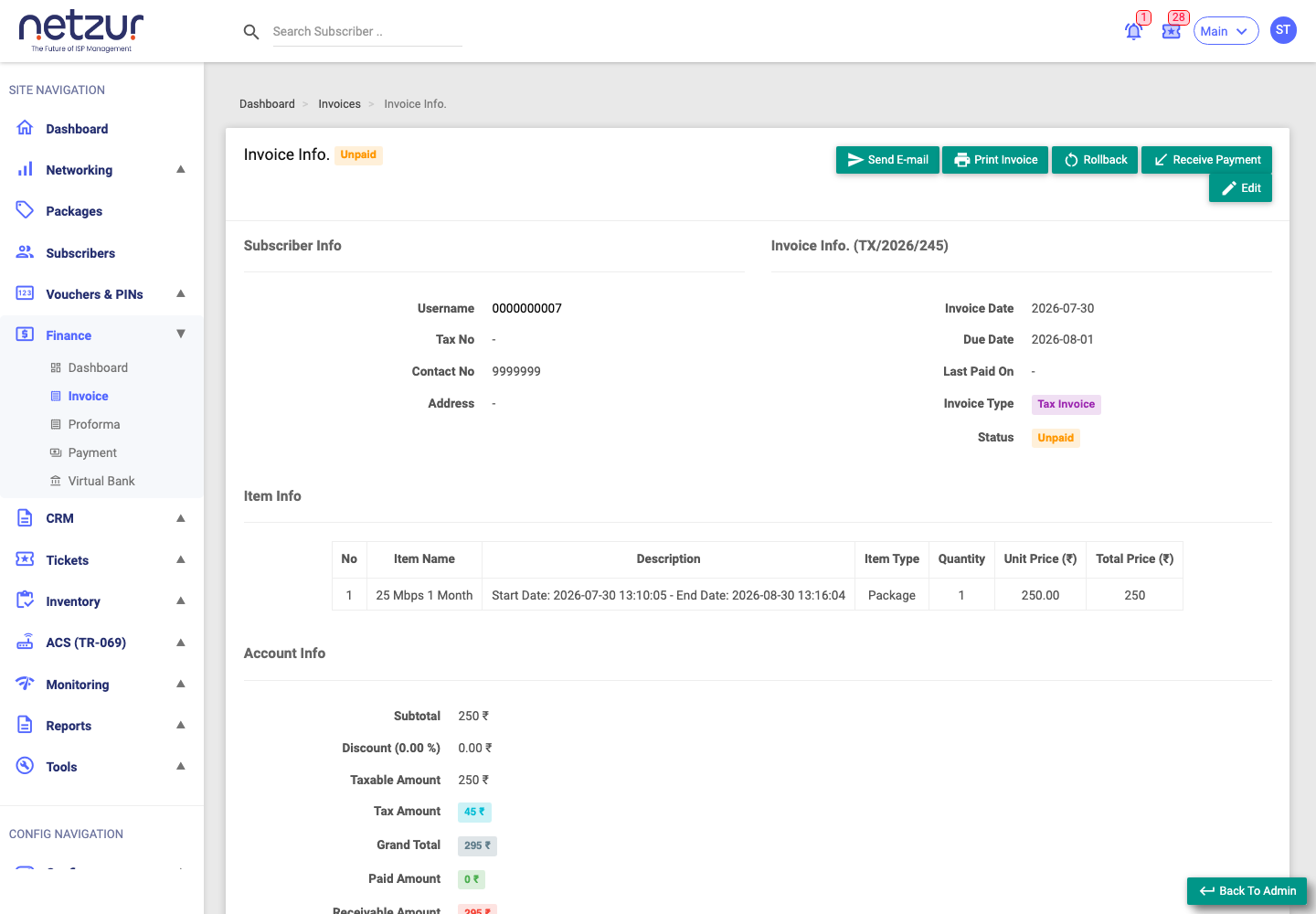
Task: Click the Packages tag icon
Action: coord(25,210)
